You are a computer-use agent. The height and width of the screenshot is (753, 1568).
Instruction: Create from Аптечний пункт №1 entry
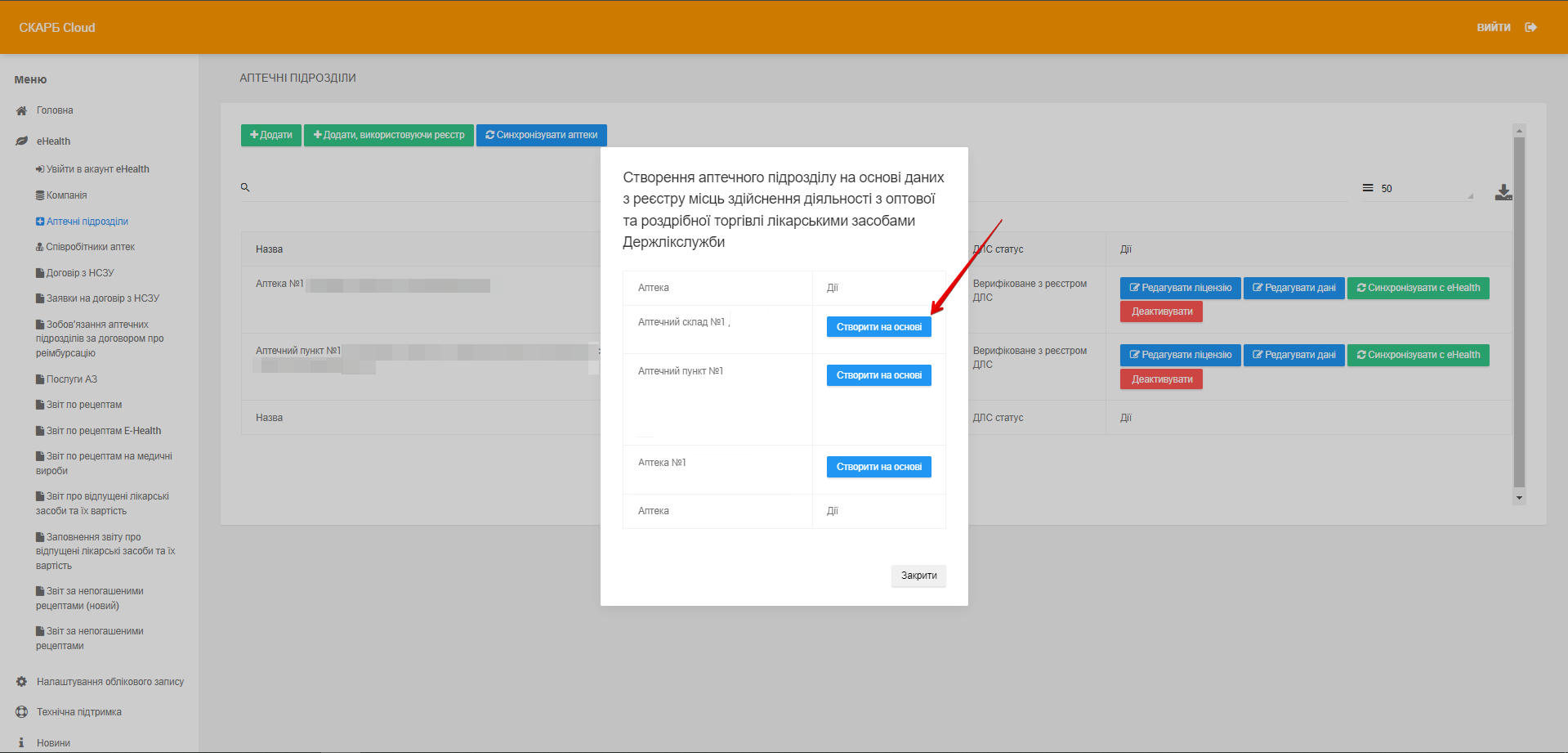(878, 375)
